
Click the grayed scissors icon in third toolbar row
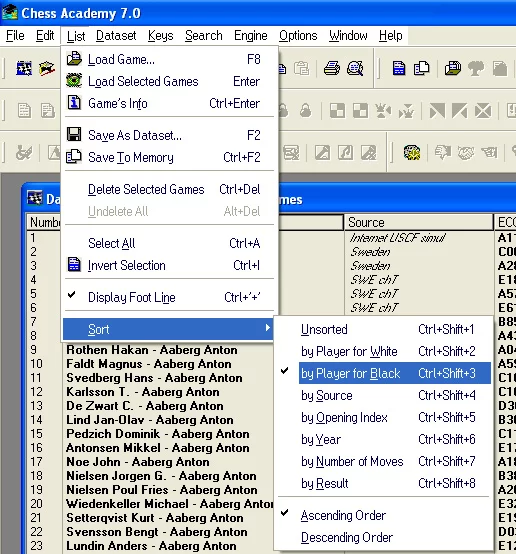click(x=24, y=153)
